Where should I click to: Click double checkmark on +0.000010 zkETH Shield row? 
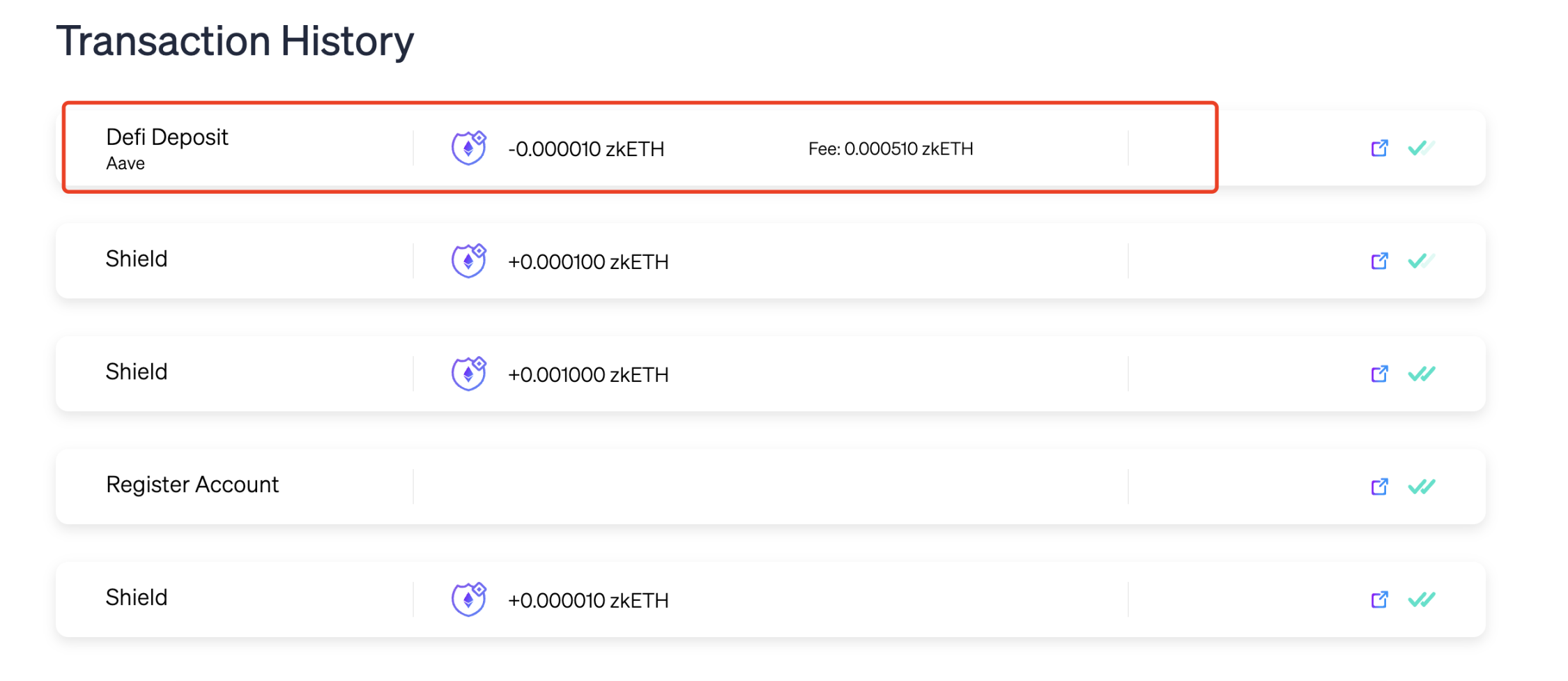[x=1421, y=599]
